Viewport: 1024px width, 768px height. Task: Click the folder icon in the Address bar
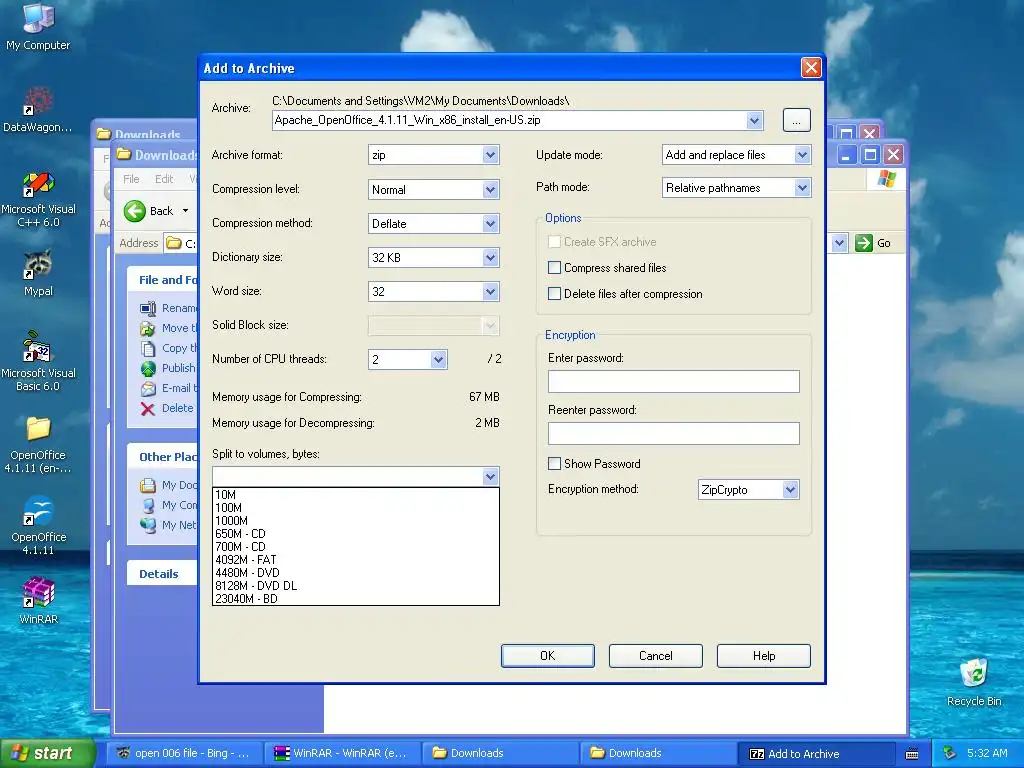(173, 243)
